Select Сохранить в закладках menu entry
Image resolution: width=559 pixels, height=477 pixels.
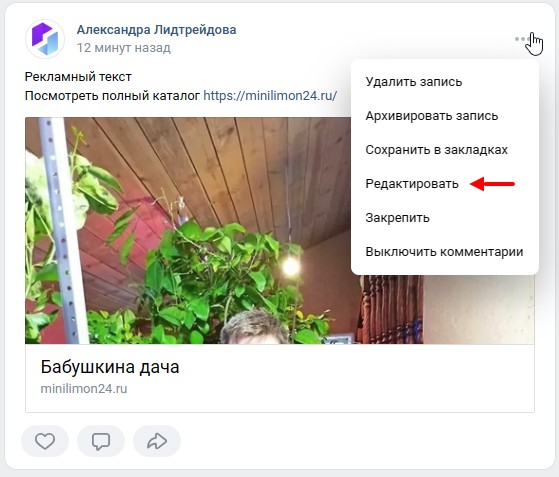click(x=436, y=150)
